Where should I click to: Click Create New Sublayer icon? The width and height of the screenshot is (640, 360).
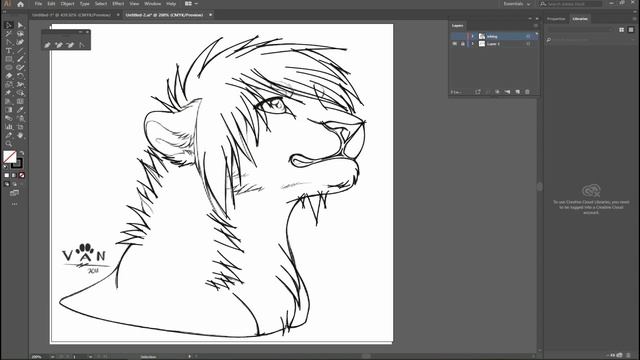[507, 92]
